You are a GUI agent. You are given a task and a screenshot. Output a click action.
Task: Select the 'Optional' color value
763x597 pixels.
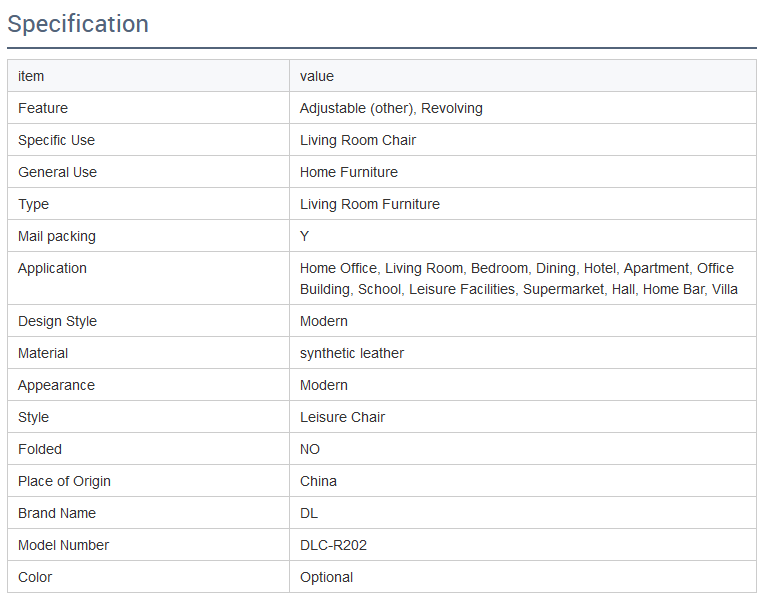[327, 578]
